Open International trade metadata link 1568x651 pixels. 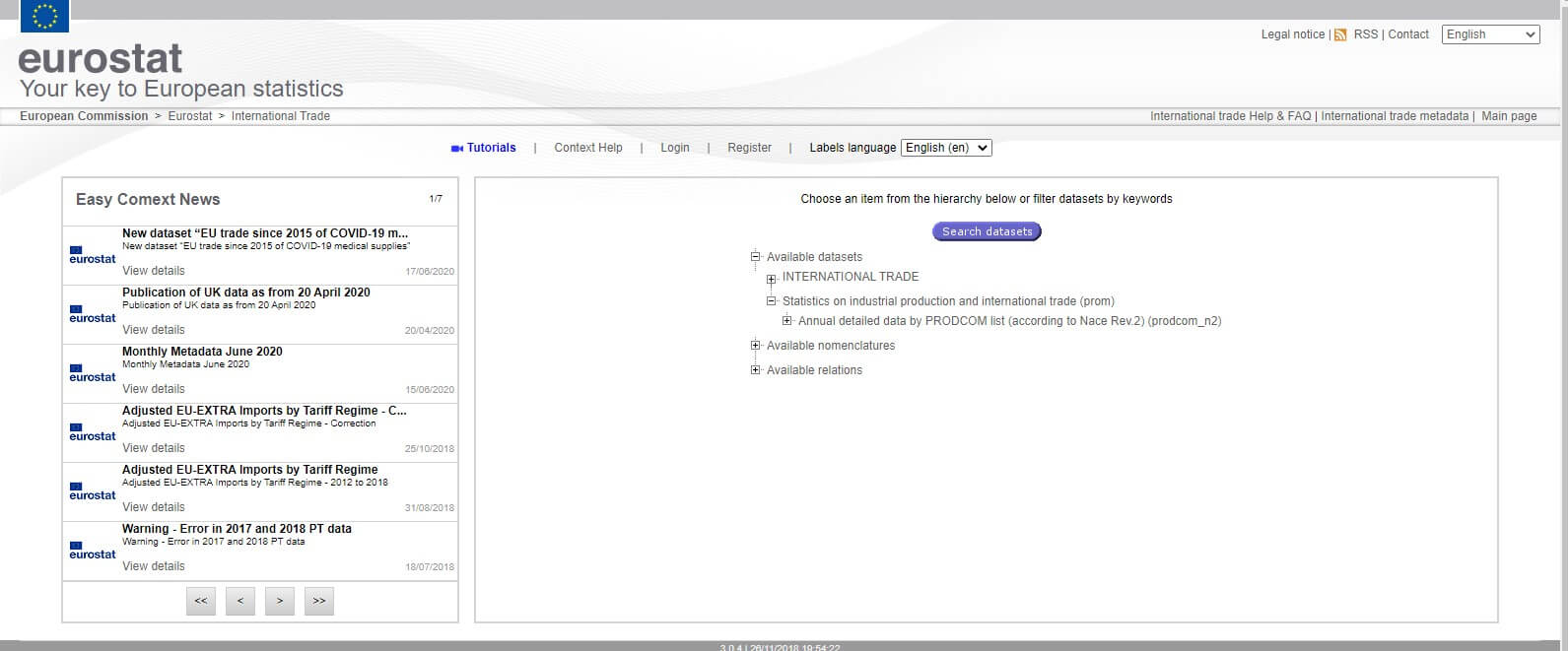click(x=1395, y=116)
